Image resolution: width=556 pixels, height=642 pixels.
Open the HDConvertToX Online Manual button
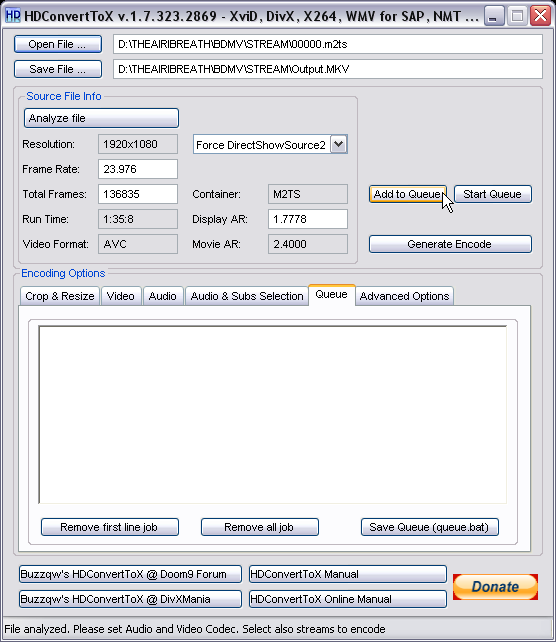click(x=348, y=599)
